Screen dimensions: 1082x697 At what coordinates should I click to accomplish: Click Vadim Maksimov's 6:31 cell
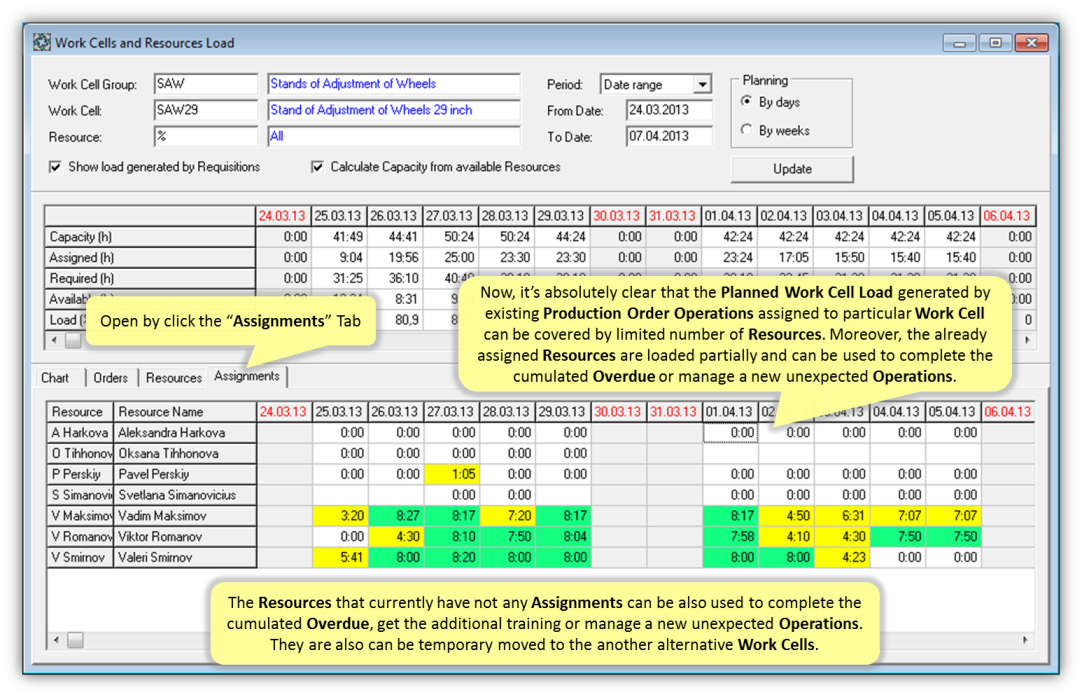[x=842, y=516]
